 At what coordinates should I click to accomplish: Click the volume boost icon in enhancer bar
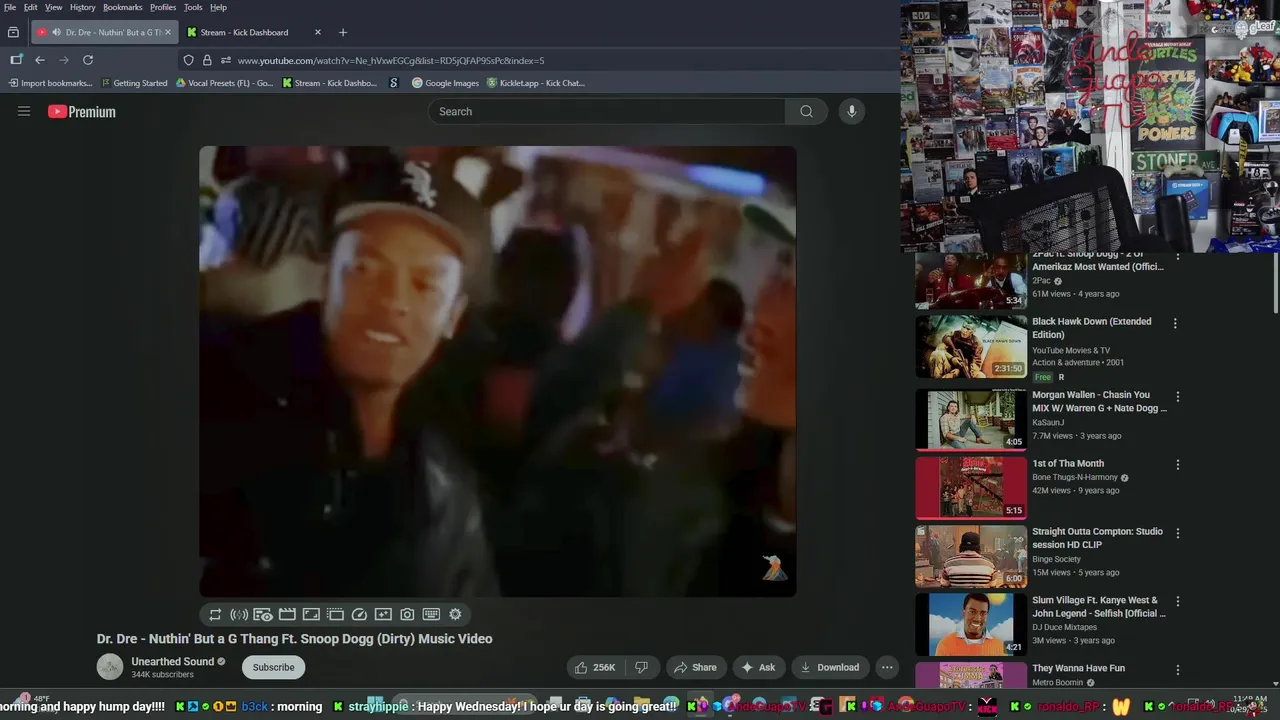pos(239,614)
